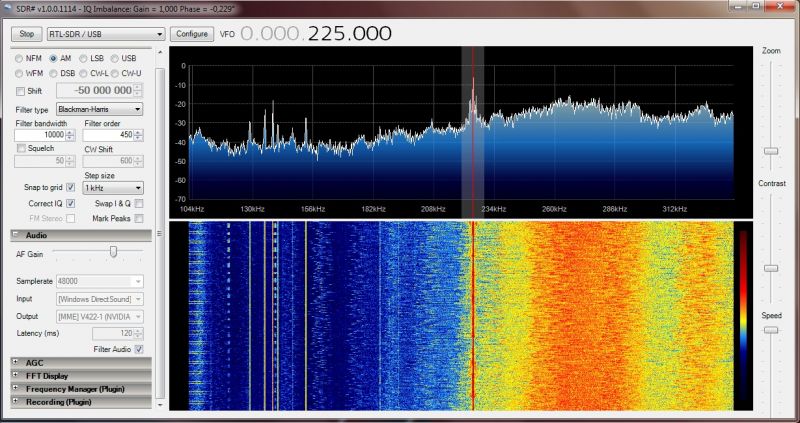Click the left panel scrollbar down arrow
Image resolution: width=800 pixels, height=423 pixels.
pos(160,405)
